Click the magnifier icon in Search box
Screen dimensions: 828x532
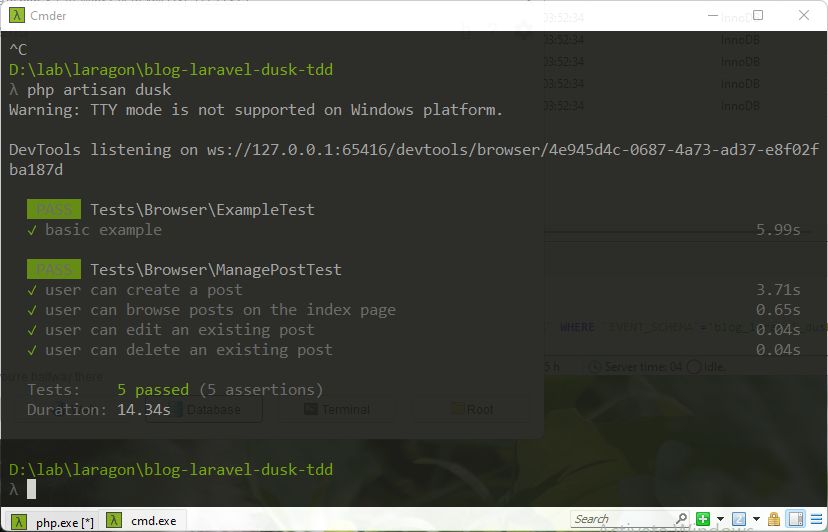coord(681,519)
